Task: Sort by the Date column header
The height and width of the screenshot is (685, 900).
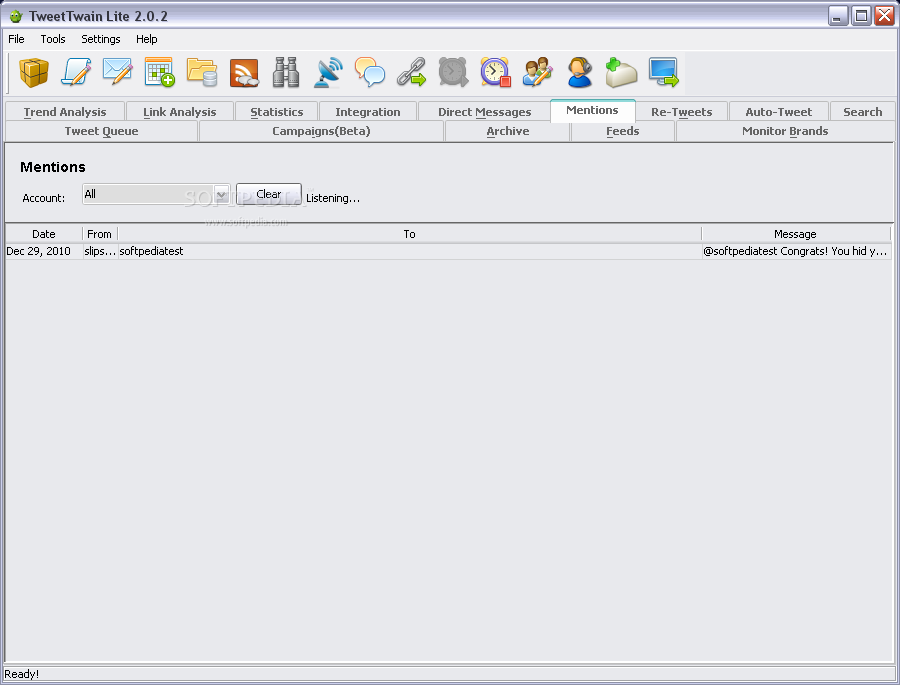Action: [44, 234]
